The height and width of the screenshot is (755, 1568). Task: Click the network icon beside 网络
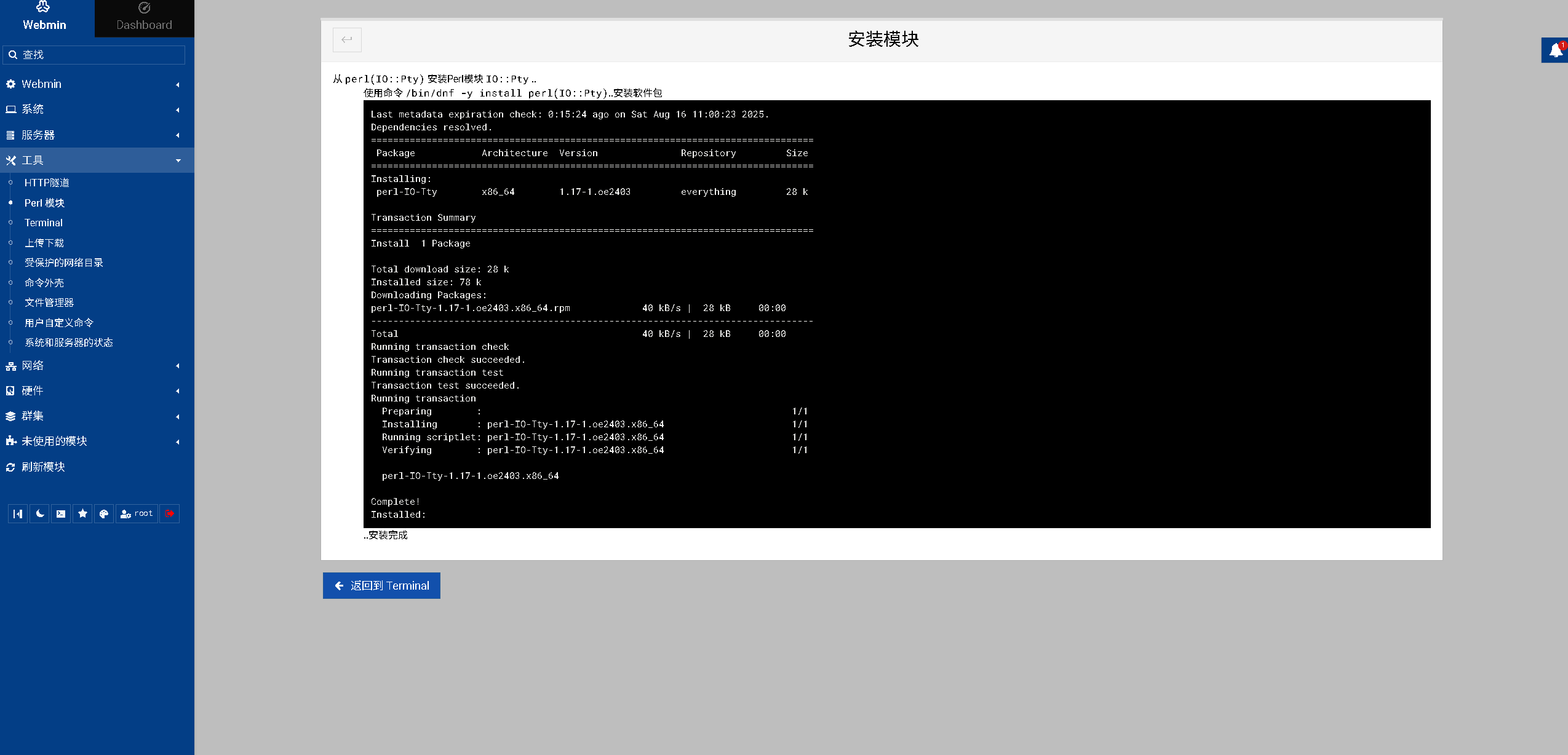(x=10, y=366)
